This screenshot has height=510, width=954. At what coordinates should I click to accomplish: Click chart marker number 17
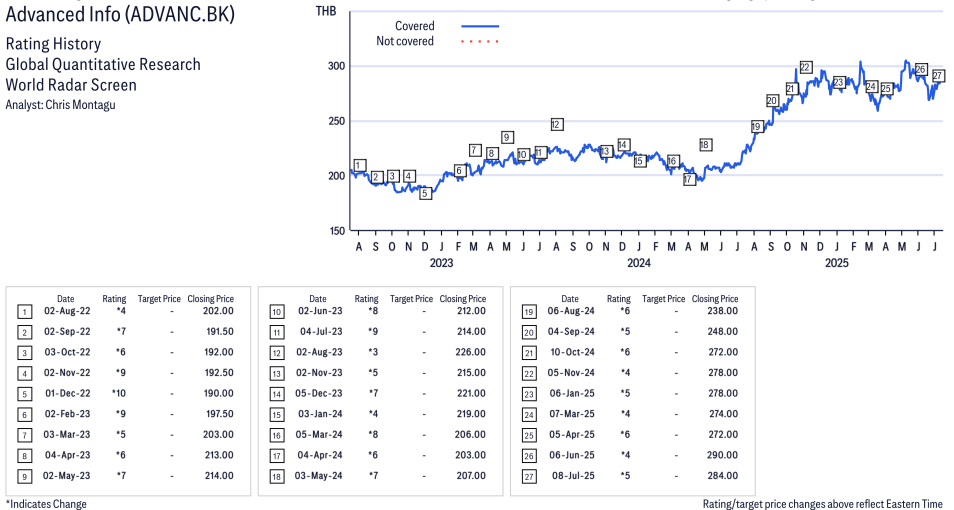coord(689,179)
